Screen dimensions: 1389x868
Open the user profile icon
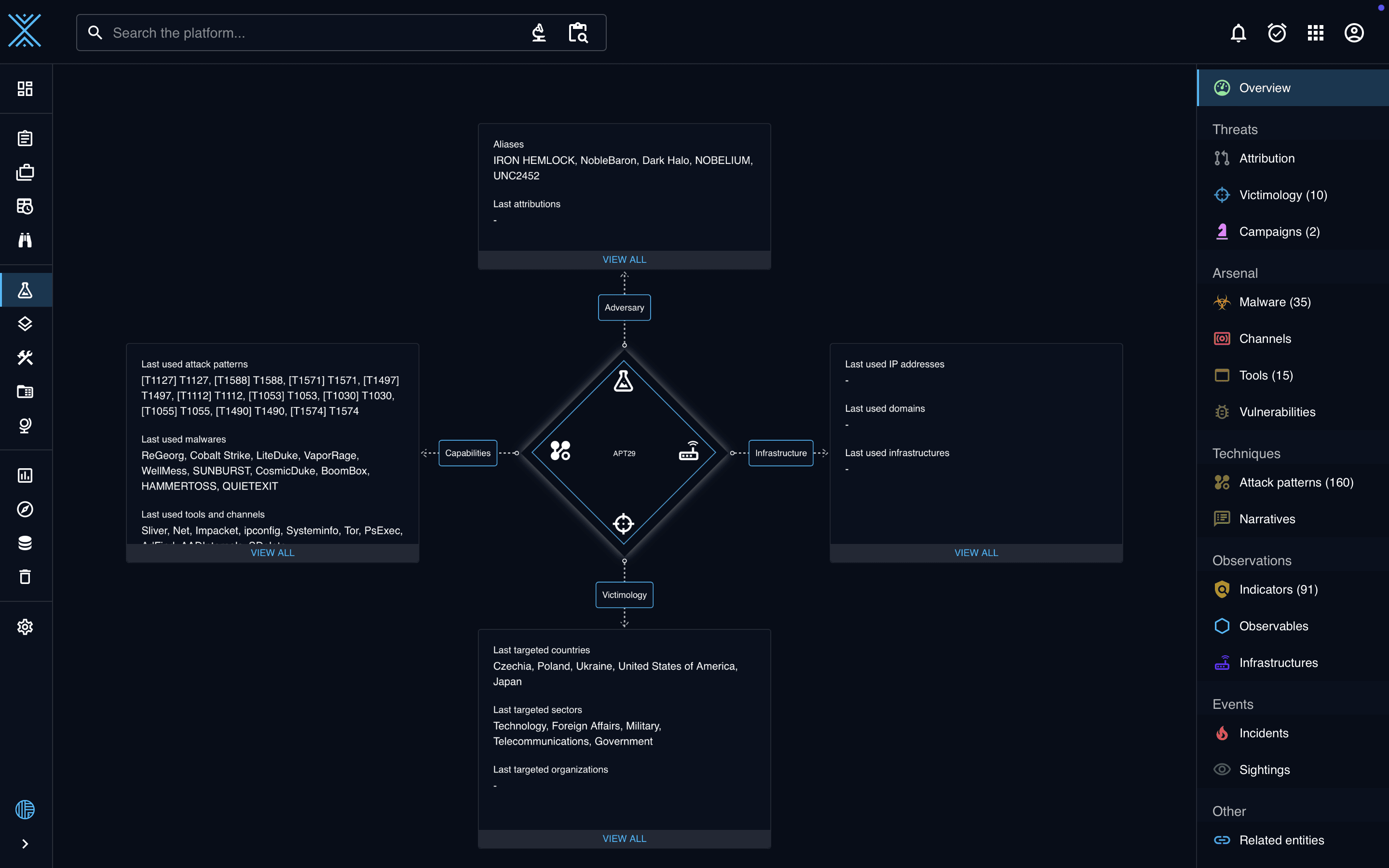pyautogui.click(x=1353, y=33)
